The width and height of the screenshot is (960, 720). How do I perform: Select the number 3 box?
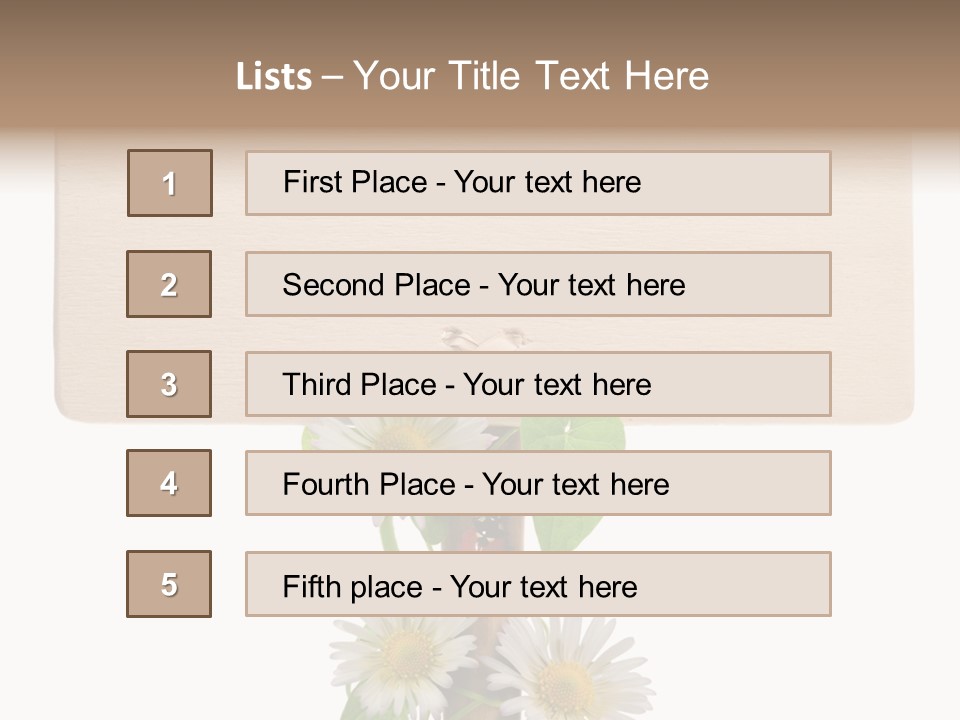click(169, 384)
